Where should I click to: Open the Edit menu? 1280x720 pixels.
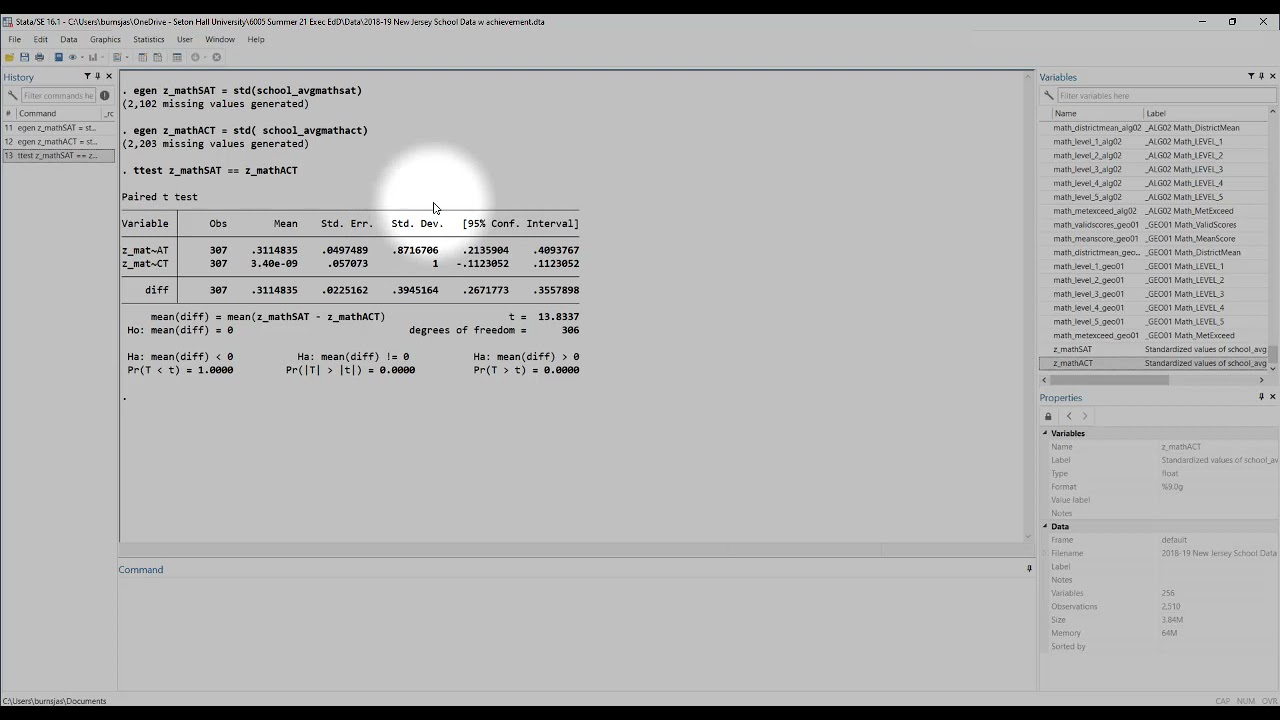41,40
